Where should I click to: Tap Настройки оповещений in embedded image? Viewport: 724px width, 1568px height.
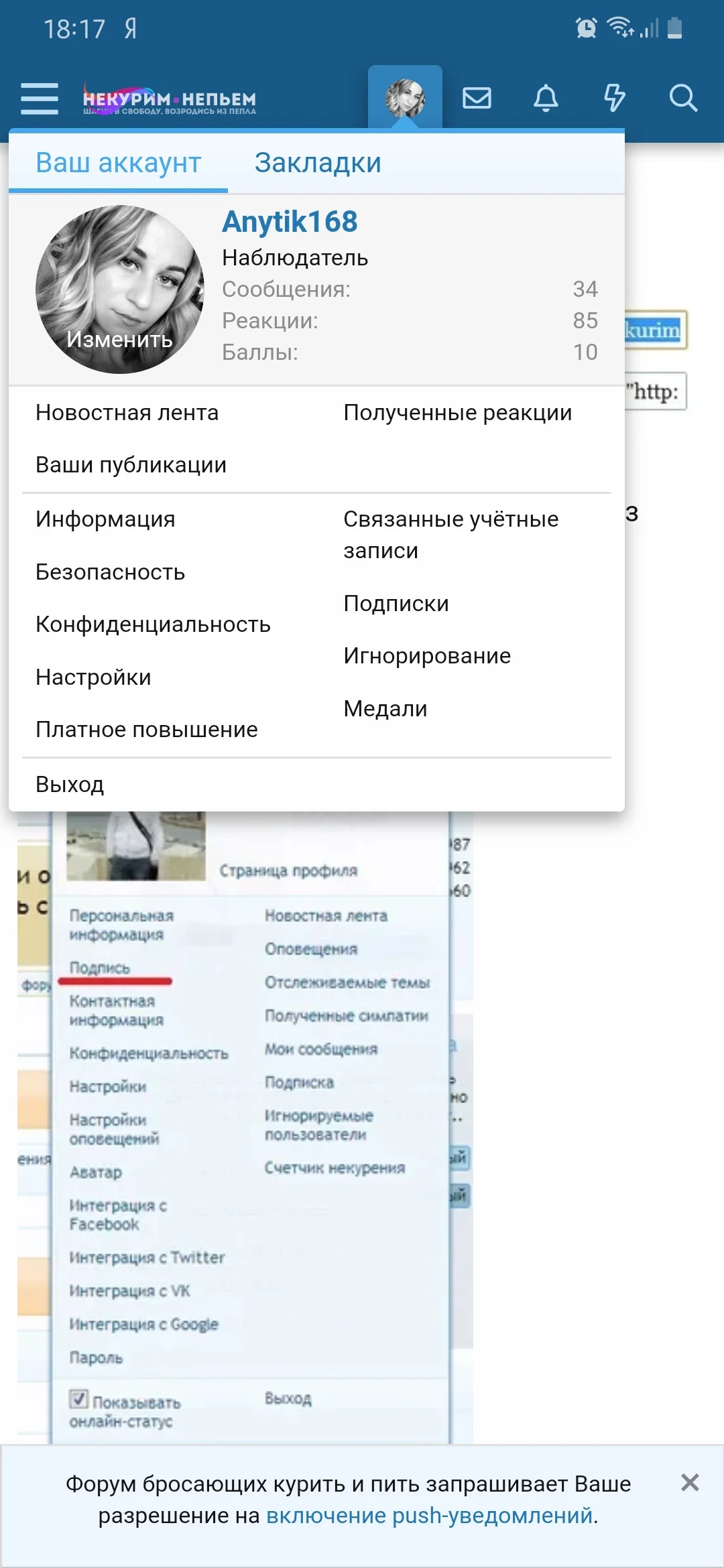point(115,1129)
